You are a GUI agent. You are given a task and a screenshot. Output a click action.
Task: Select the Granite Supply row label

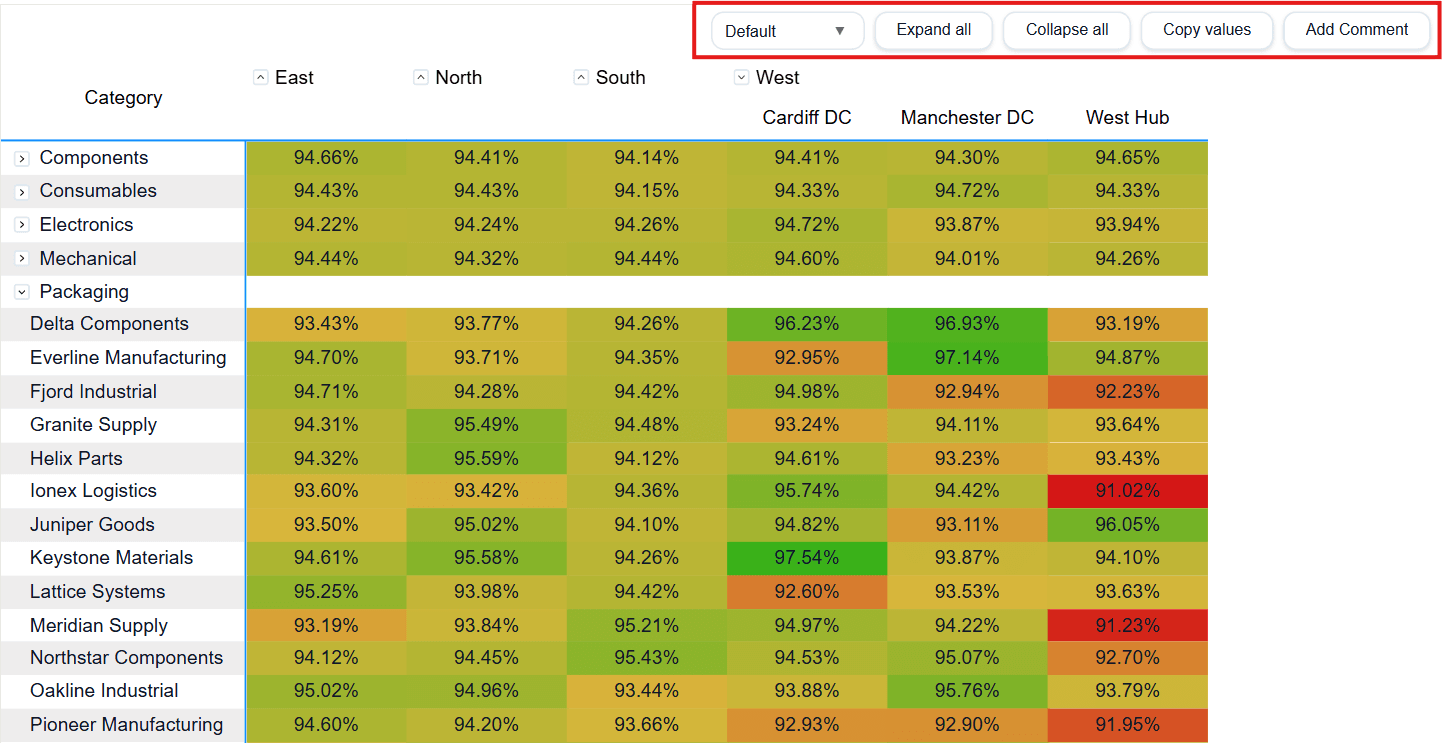tap(93, 425)
